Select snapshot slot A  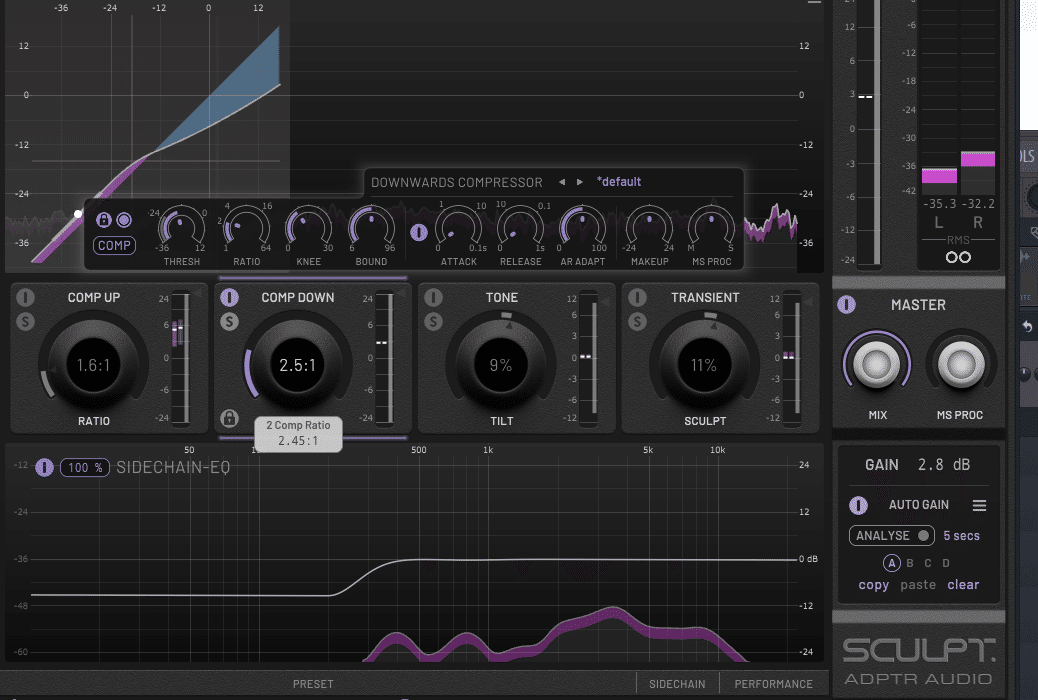892,563
